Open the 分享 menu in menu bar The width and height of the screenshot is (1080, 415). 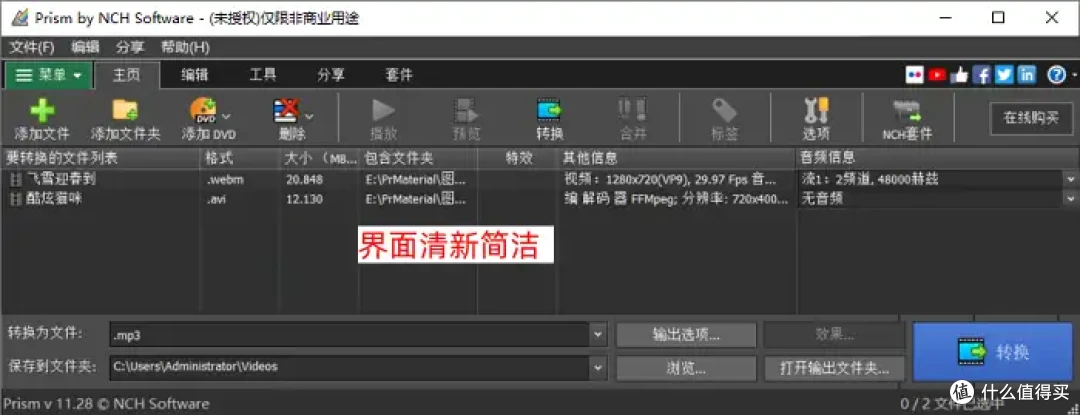click(x=130, y=47)
